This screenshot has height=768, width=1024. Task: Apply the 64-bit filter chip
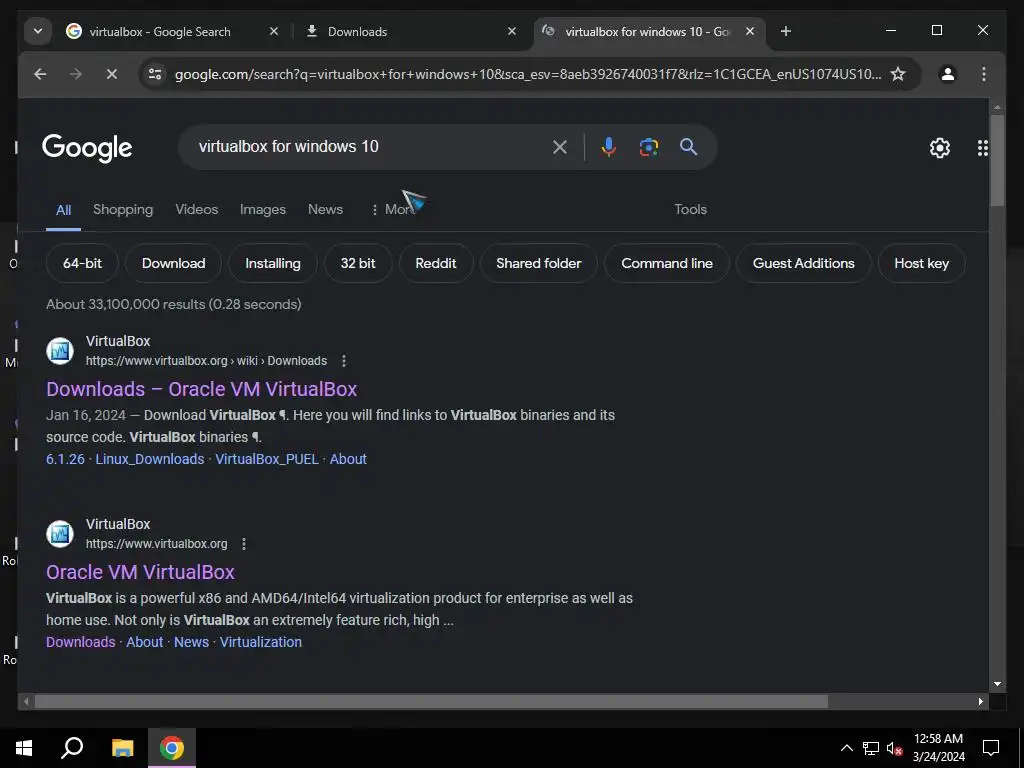pos(82,263)
